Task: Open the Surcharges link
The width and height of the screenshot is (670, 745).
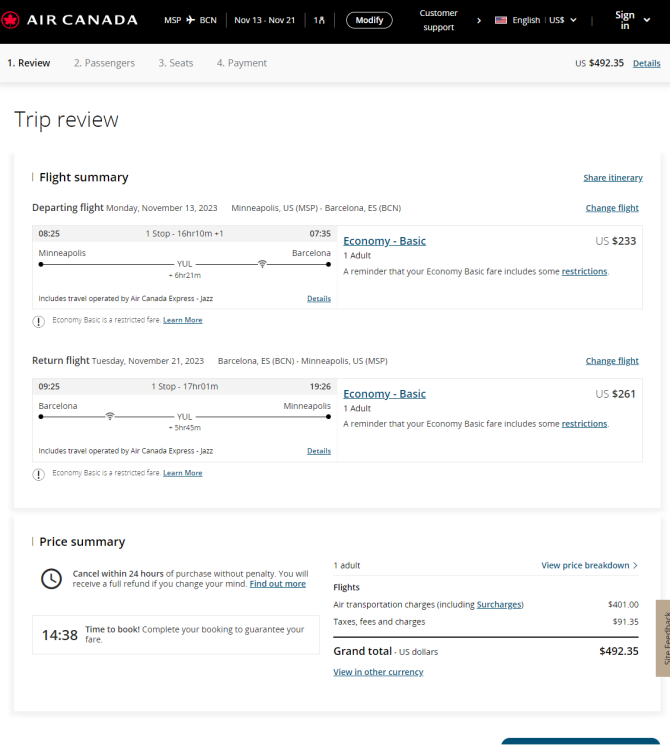Action: tap(499, 604)
